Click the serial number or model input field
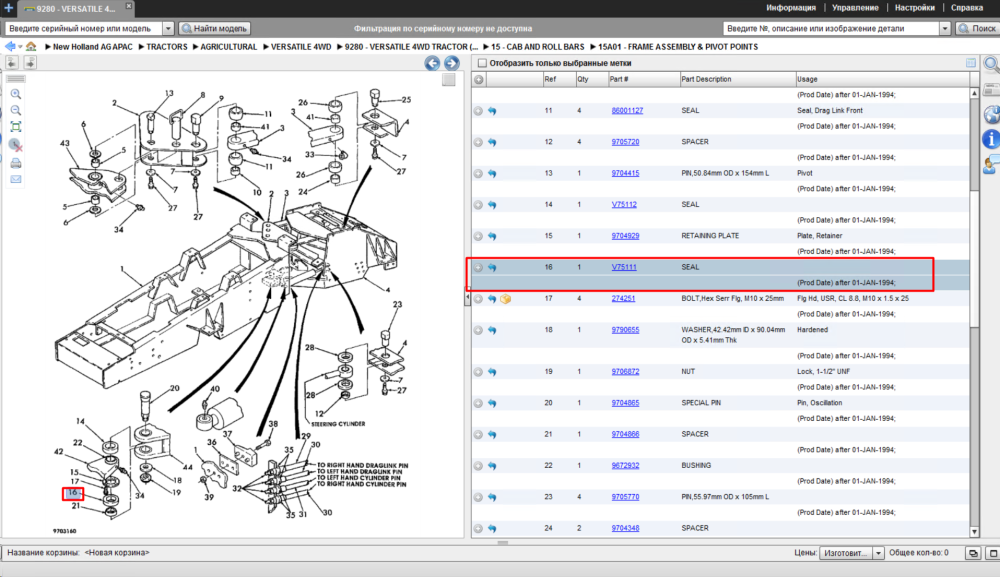 tap(84, 29)
